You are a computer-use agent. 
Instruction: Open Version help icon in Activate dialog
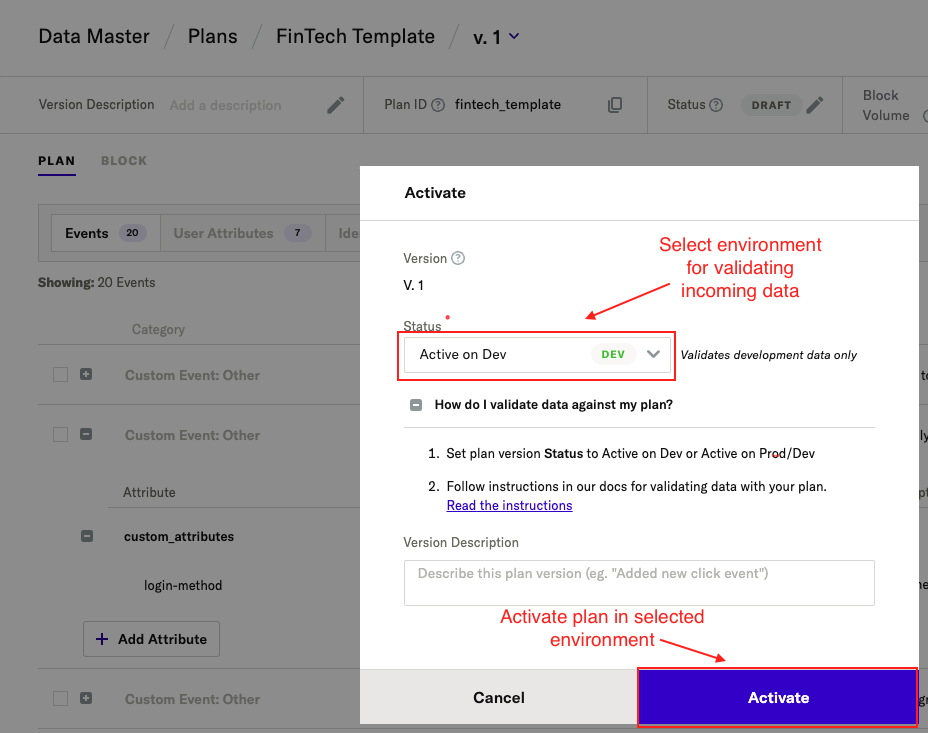pos(458,258)
